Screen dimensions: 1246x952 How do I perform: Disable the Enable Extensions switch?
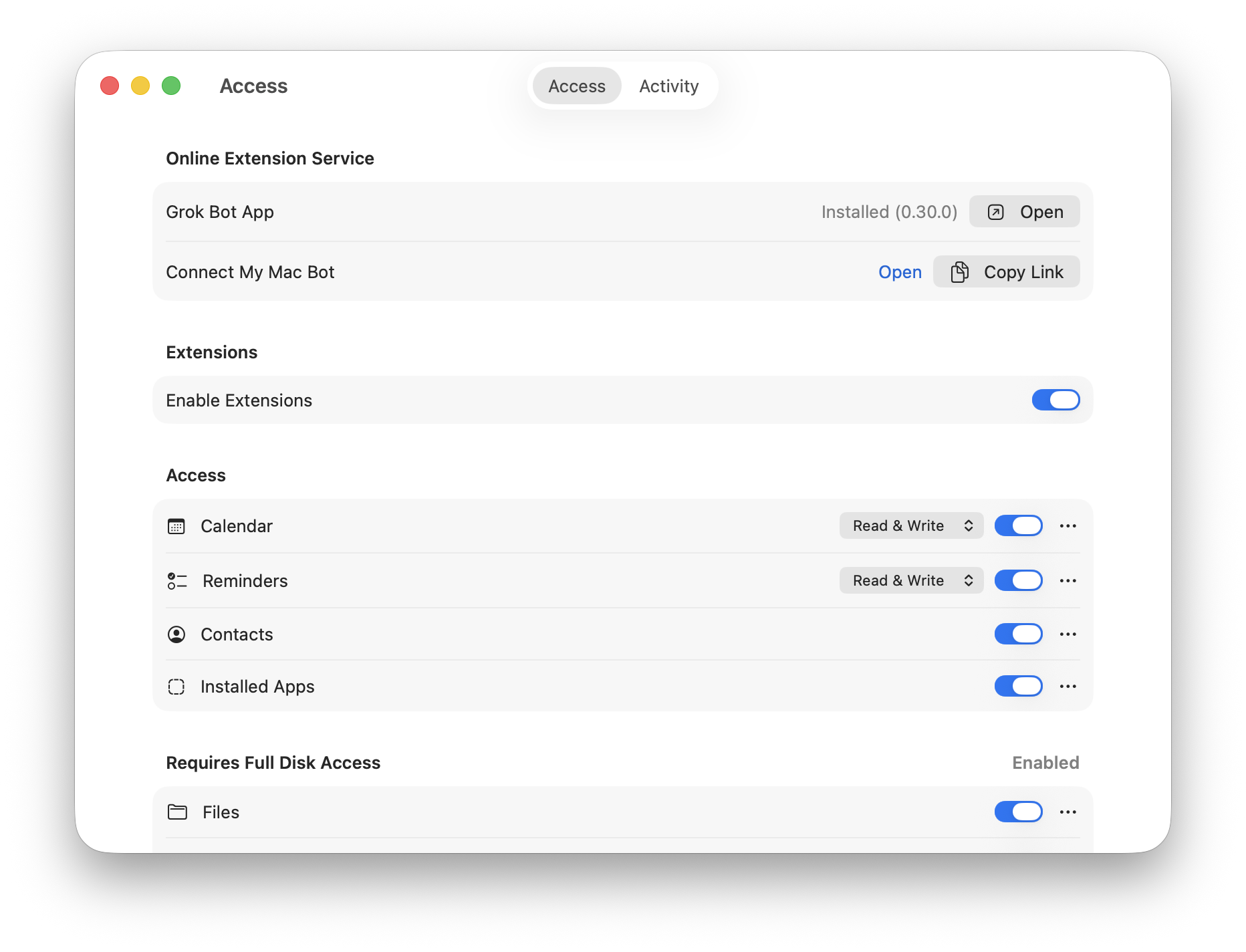[x=1056, y=400]
